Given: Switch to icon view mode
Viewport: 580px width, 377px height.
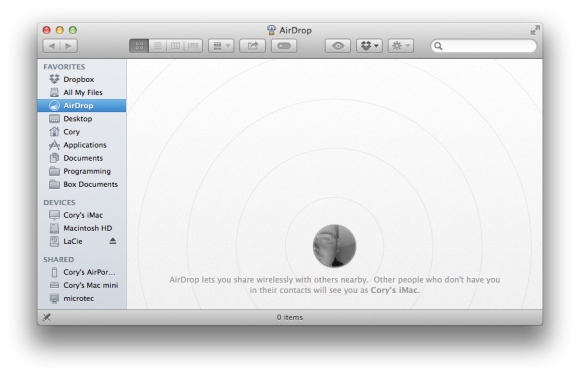Looking at the screenshot, I should pyautogui.click(x=139, y=46).
